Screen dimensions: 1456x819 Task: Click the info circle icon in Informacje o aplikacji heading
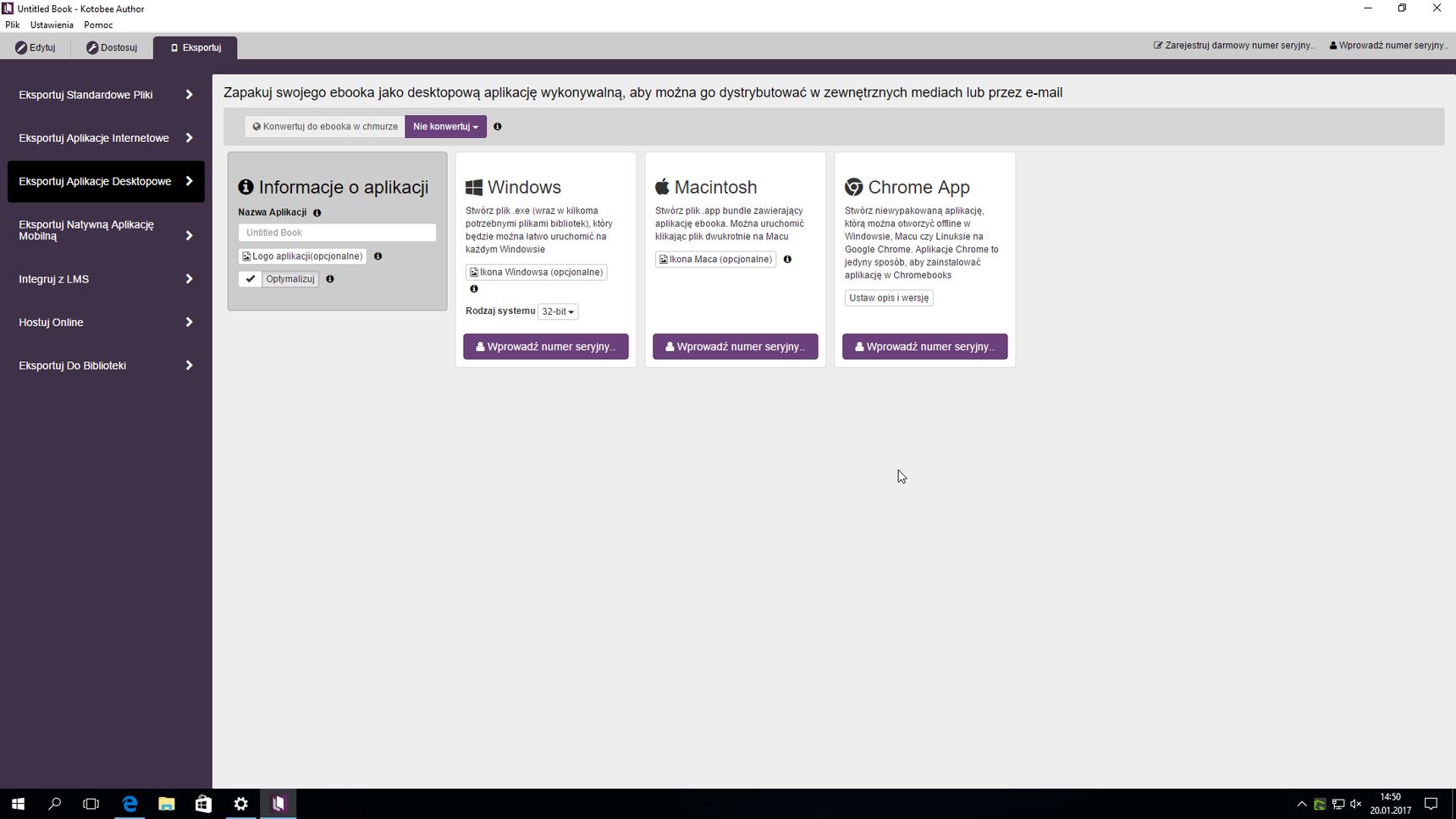click(245, 187)
